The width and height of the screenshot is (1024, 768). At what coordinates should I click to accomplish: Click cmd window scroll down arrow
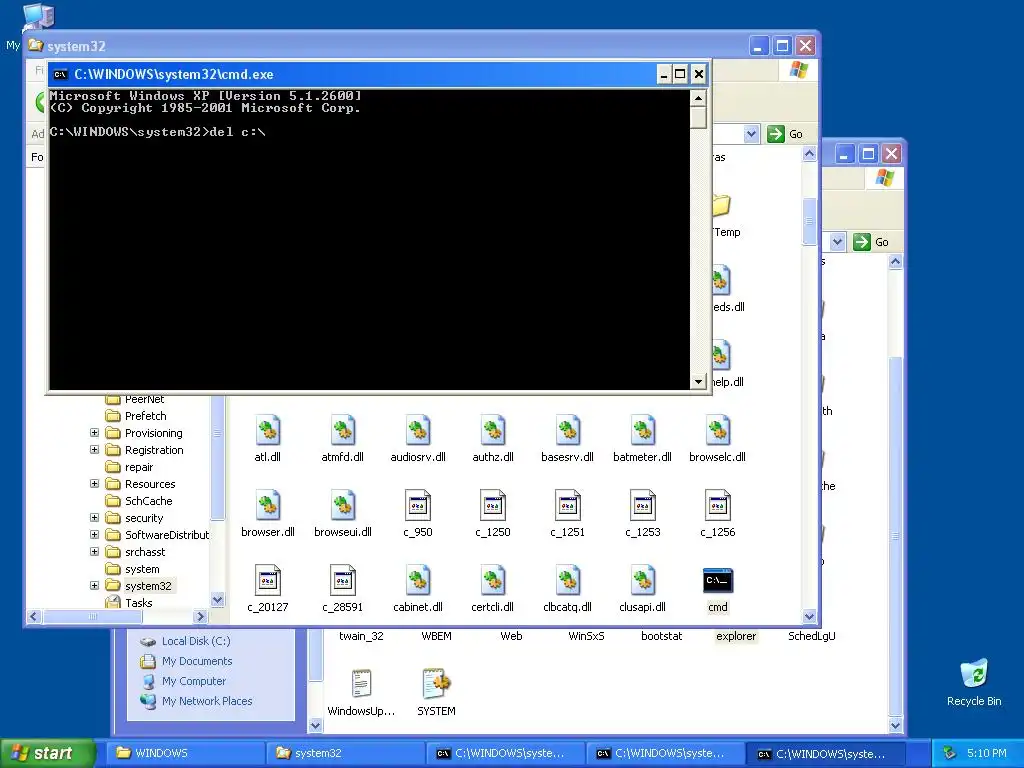[698, 382]
